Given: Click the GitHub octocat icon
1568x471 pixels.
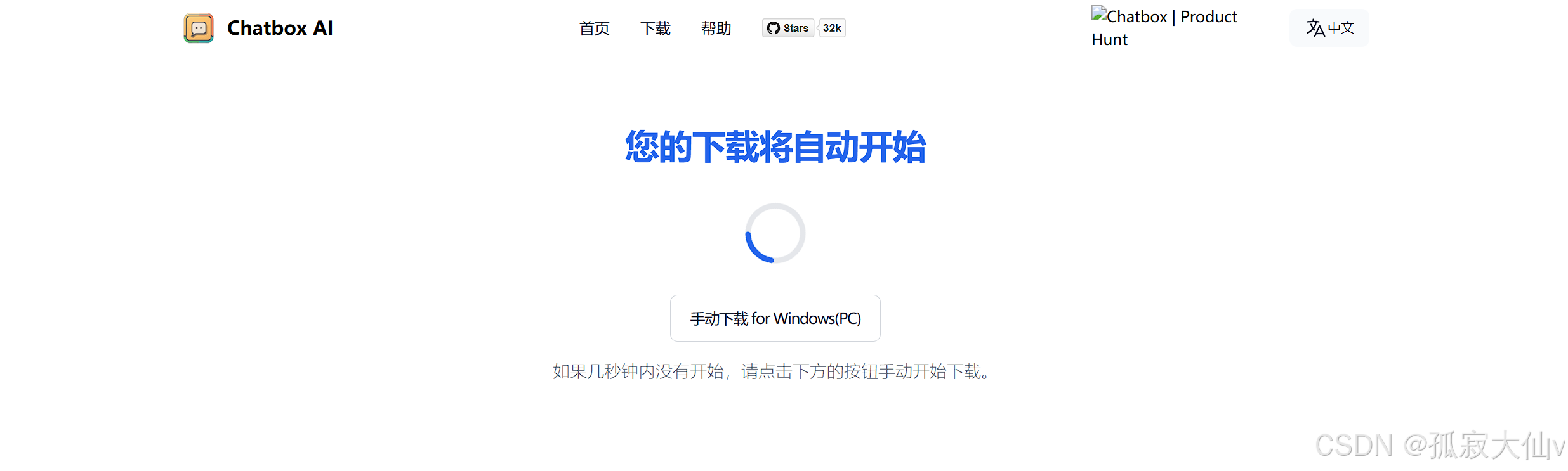Looking at the screenshot, I should [x=773, y=28].
